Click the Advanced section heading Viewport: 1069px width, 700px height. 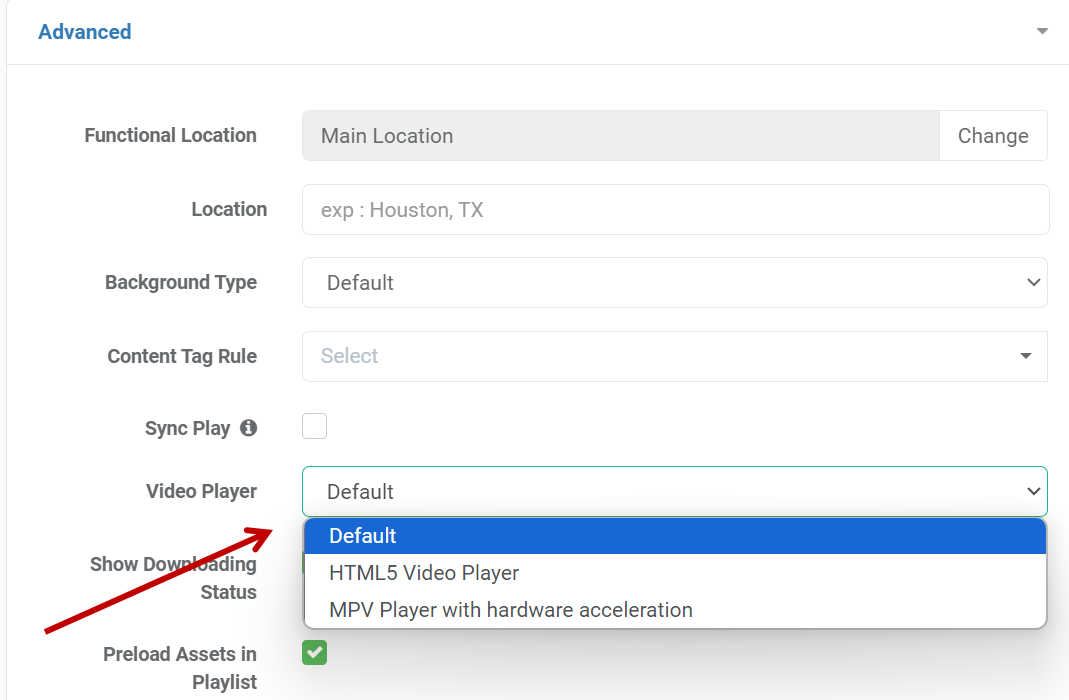pos(85,32)
